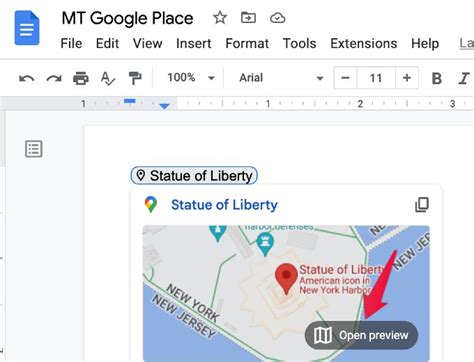Image resolution: width=474 pixels, height=362 pixels.
Task: Select the Paint format tool
Action: tap(135, 78)
